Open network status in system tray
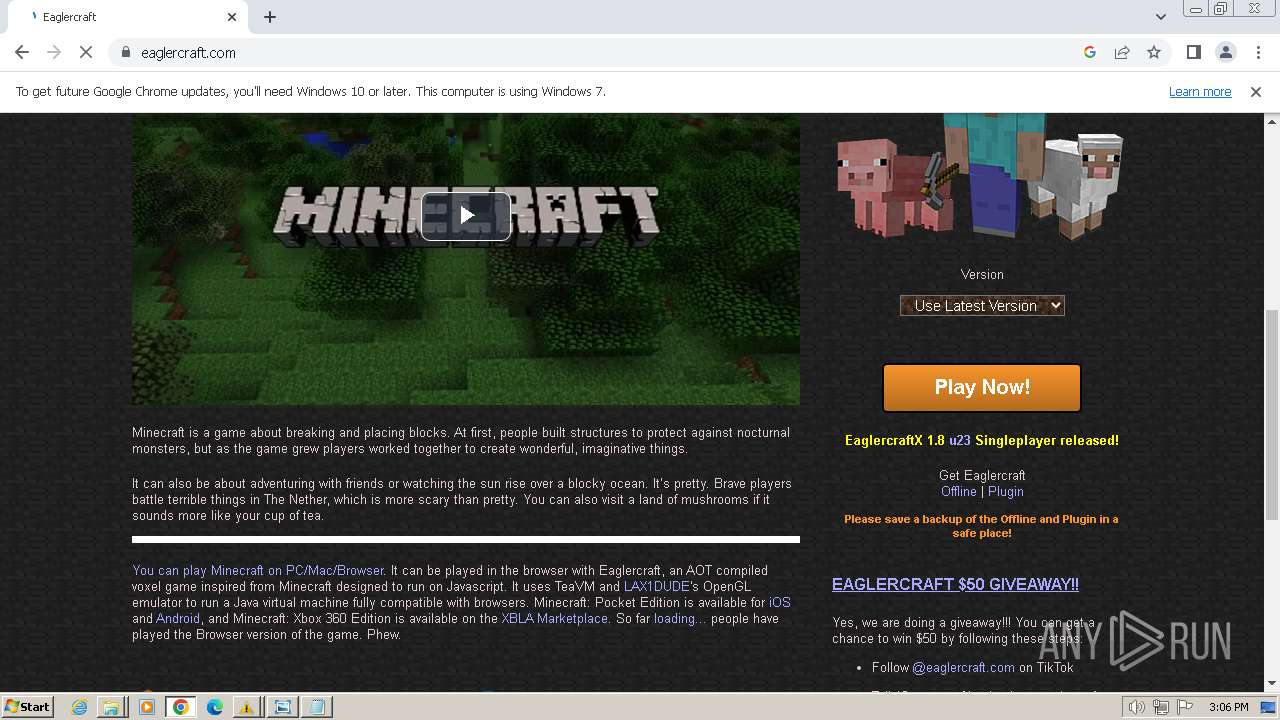The width and height of the screenshot is (1280, 720). point(1162,707)
